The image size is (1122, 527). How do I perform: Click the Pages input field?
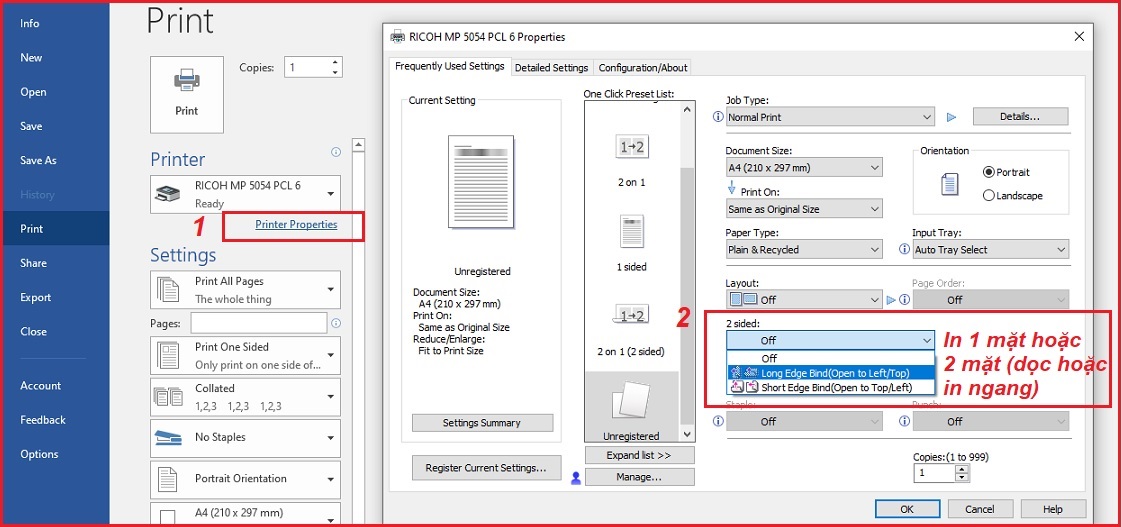(x=259, y=323)
